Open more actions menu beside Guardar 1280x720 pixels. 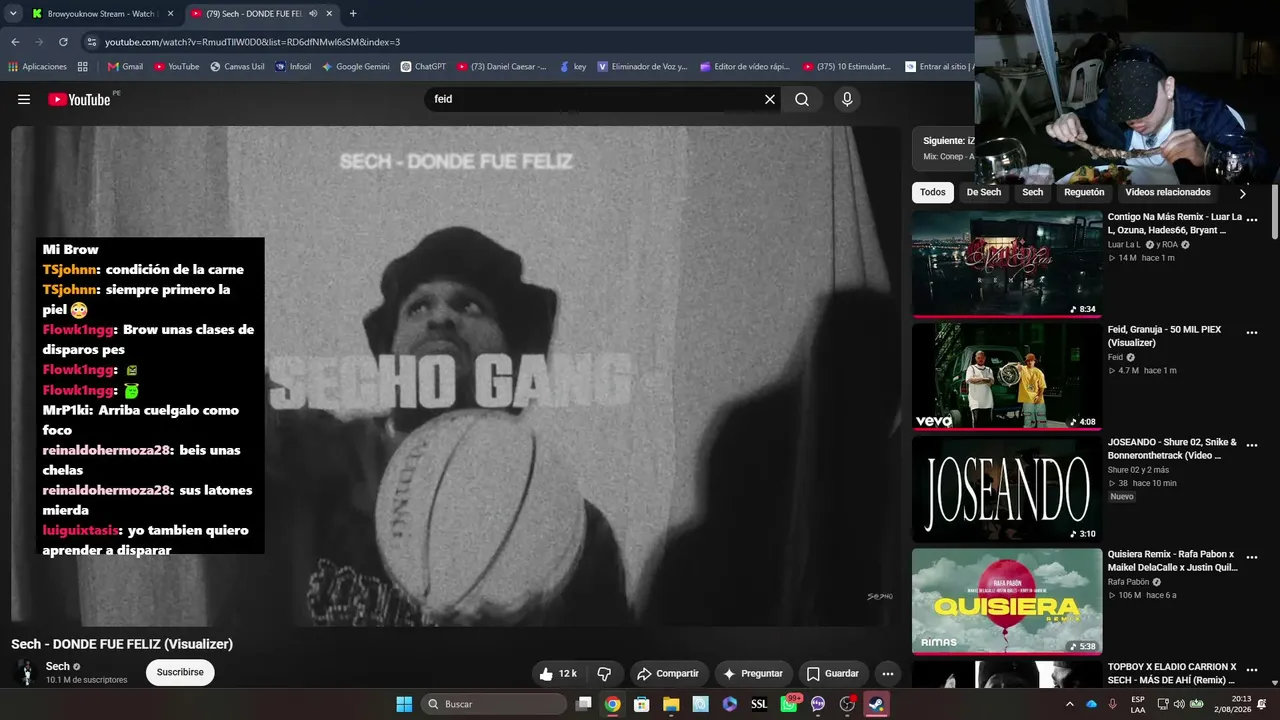(x=887, y=674)
